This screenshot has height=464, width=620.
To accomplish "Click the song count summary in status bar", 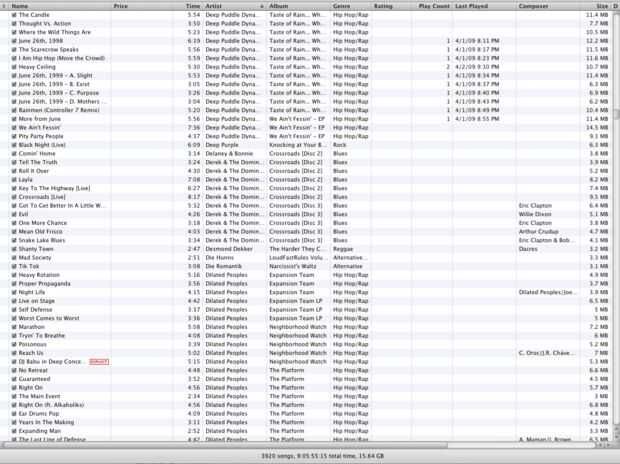I will tap(322, 456).
